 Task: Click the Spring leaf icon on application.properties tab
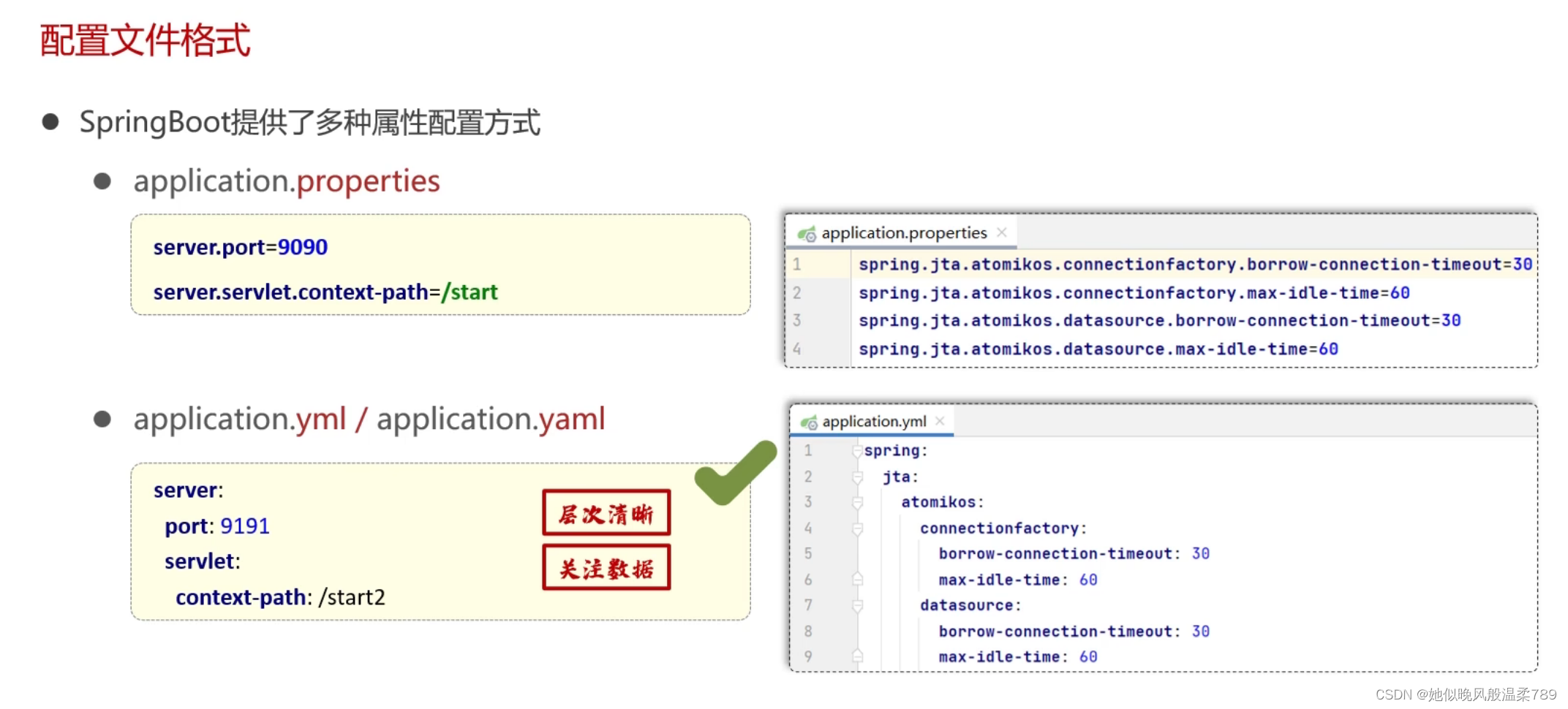tap(807, 234)
